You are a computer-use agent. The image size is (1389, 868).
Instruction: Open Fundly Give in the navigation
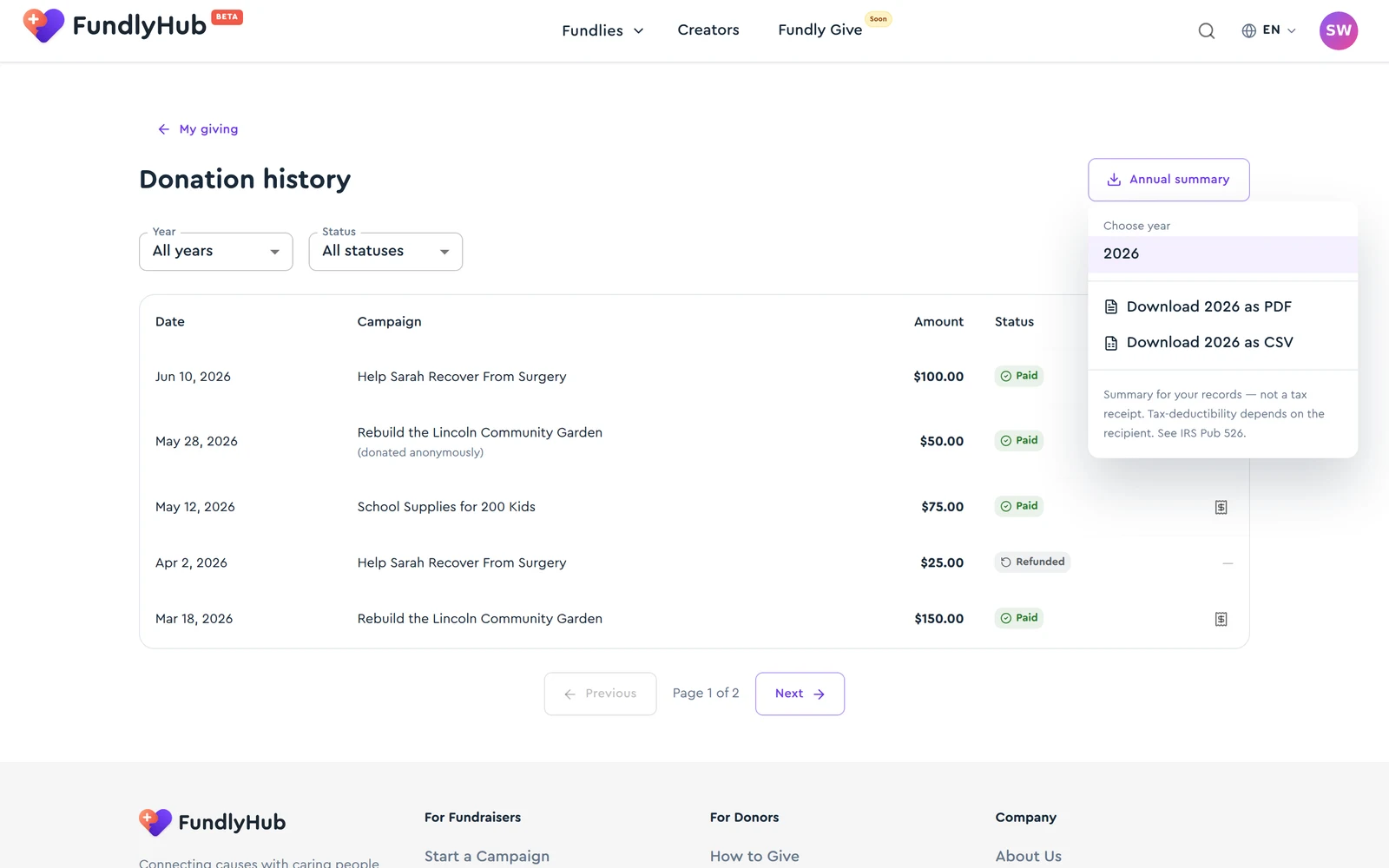820,30
